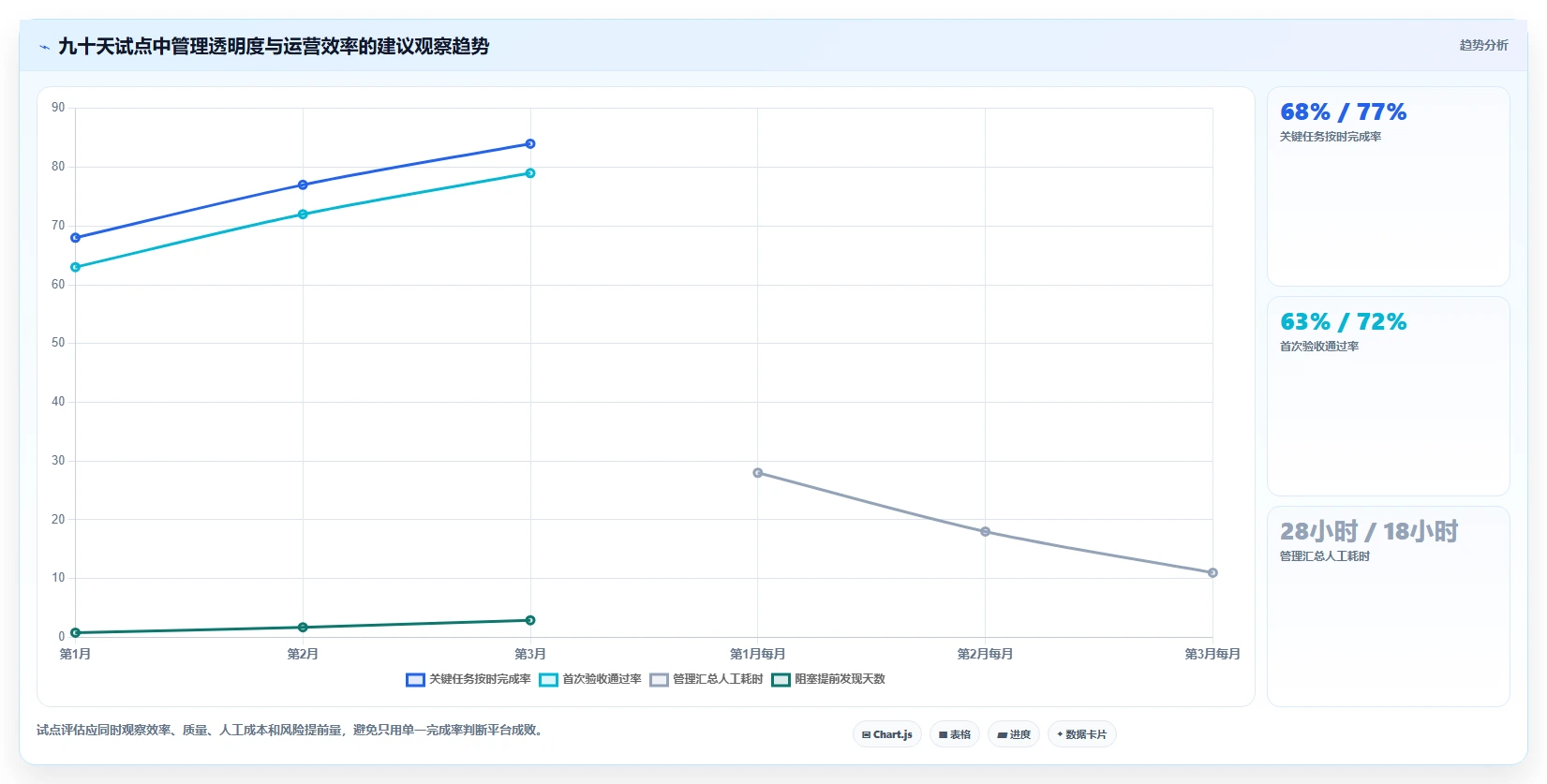Toggle 关键任务按时完成率 legend series
The height and width of the screenshot is (784, 1547).
click(x=469, y=679)
